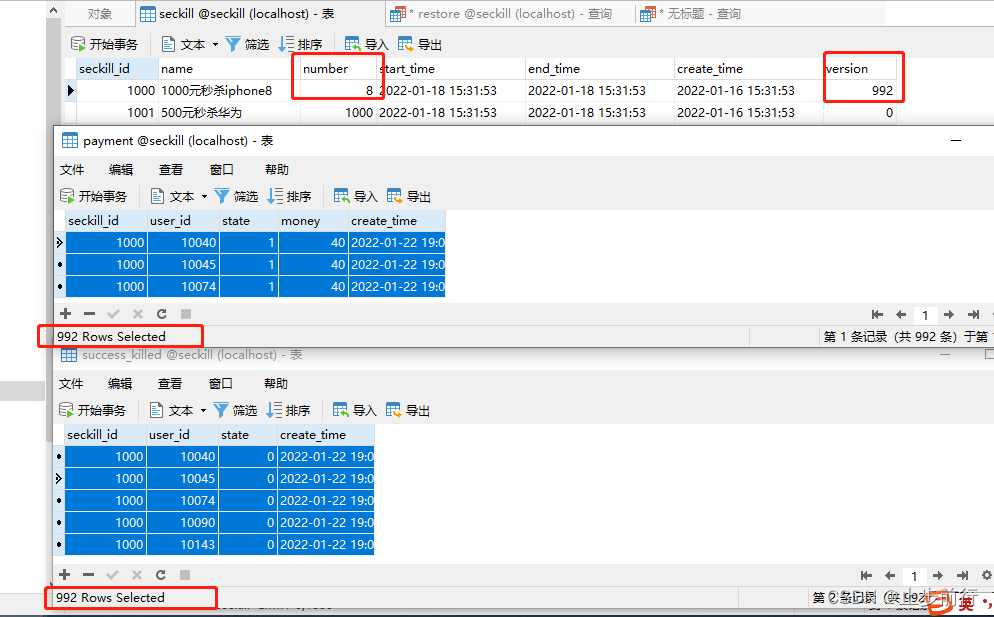This screenshot has width=994, height=617.
Task: Click 筛选 filter in success_killed toolbar
Action: click(235, 410)
